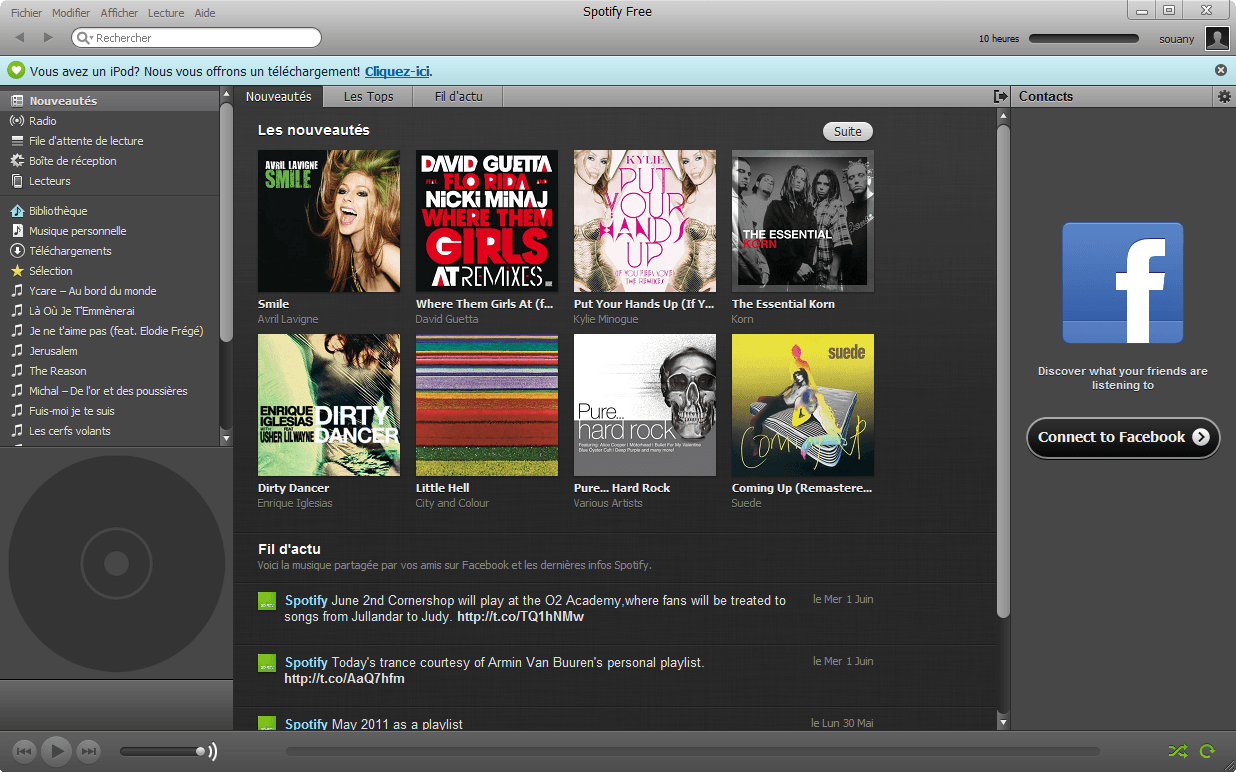This screenshot has height=772, width=1236.
Task: Click the play queue icon in sidebar
Action: pos(17,141)
